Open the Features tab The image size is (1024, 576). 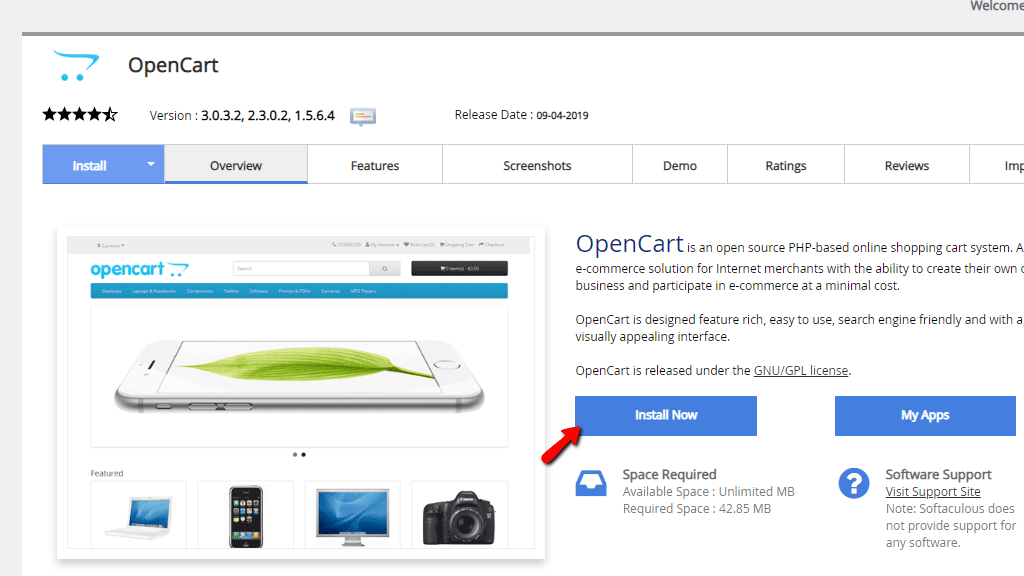tap(375, 166)
